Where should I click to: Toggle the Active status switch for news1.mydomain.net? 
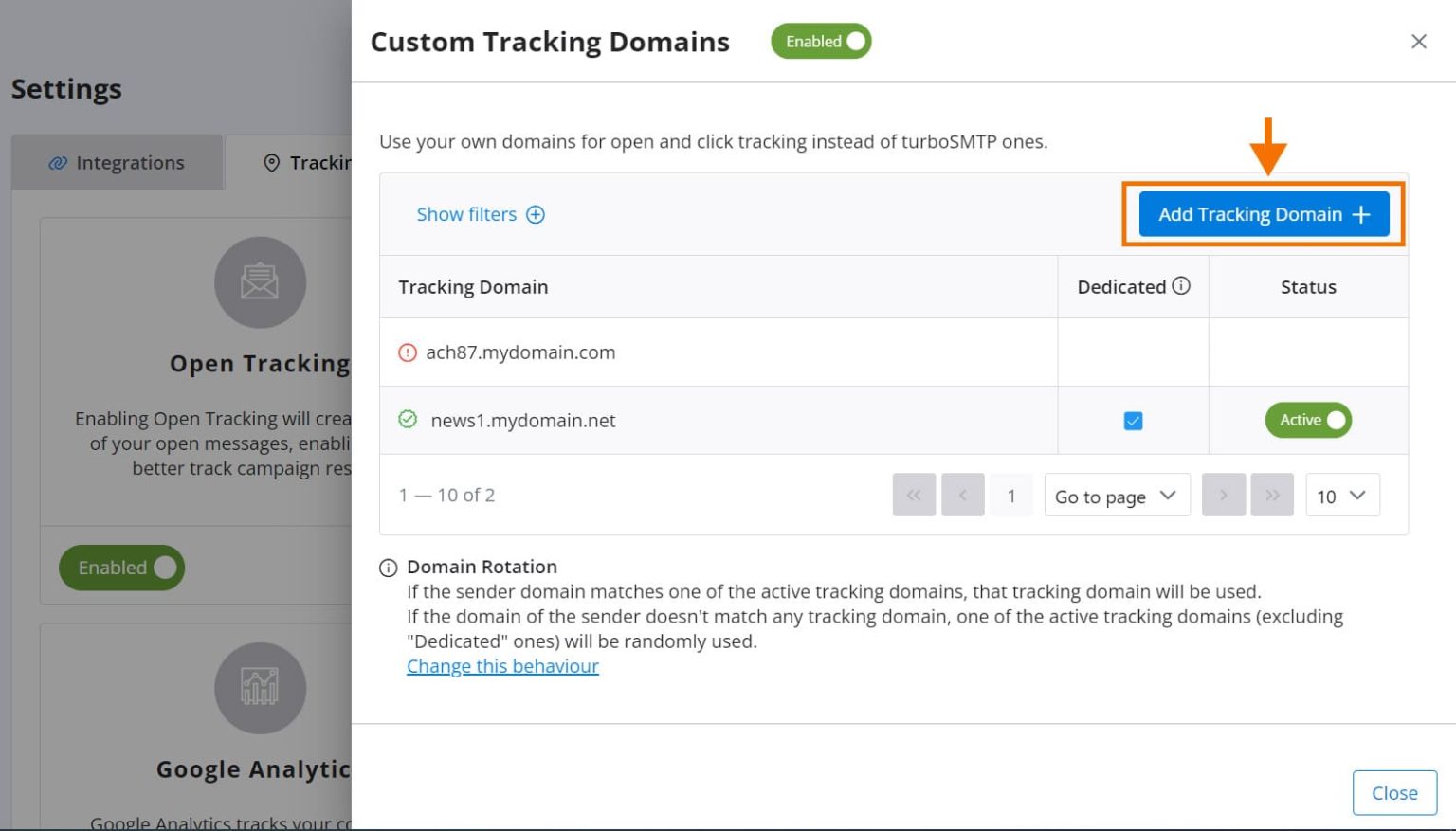point(1308,420)
